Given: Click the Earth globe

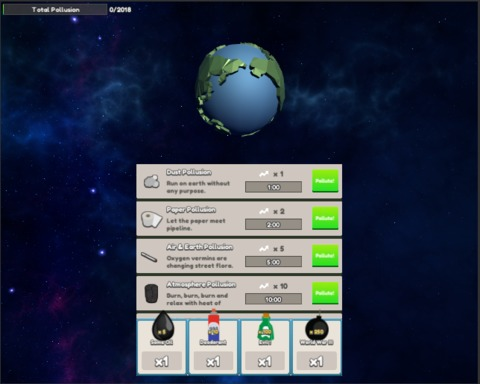Looking at the screenshot, I should (x=240, y=89).
